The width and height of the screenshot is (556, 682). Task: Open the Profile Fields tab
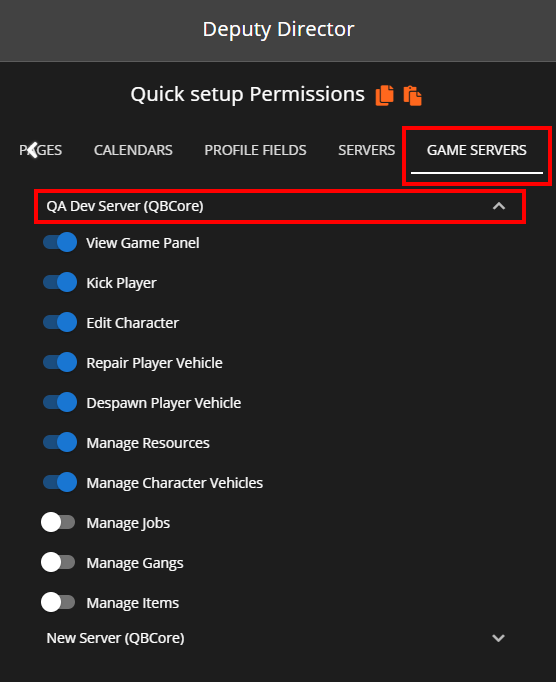tap(255, 150)
